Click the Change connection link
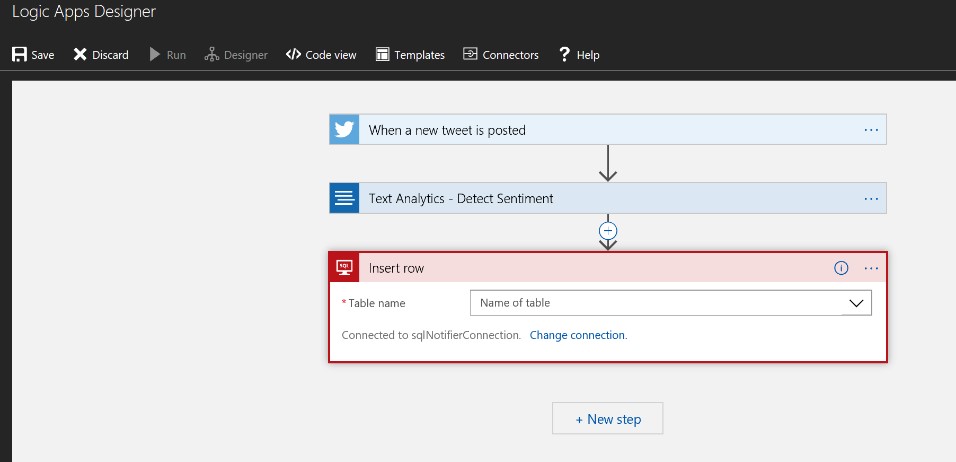 [577, 335]
